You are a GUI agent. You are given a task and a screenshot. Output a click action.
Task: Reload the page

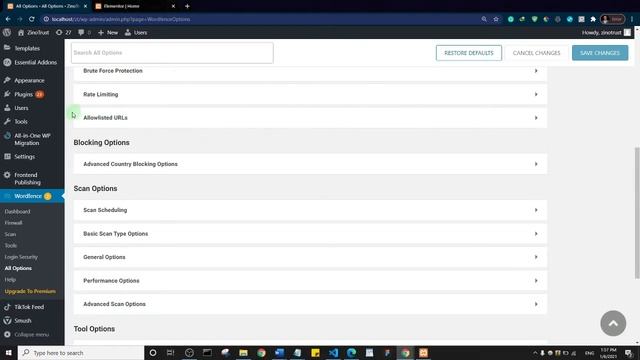pyautogui.click(x=31, y=19)
